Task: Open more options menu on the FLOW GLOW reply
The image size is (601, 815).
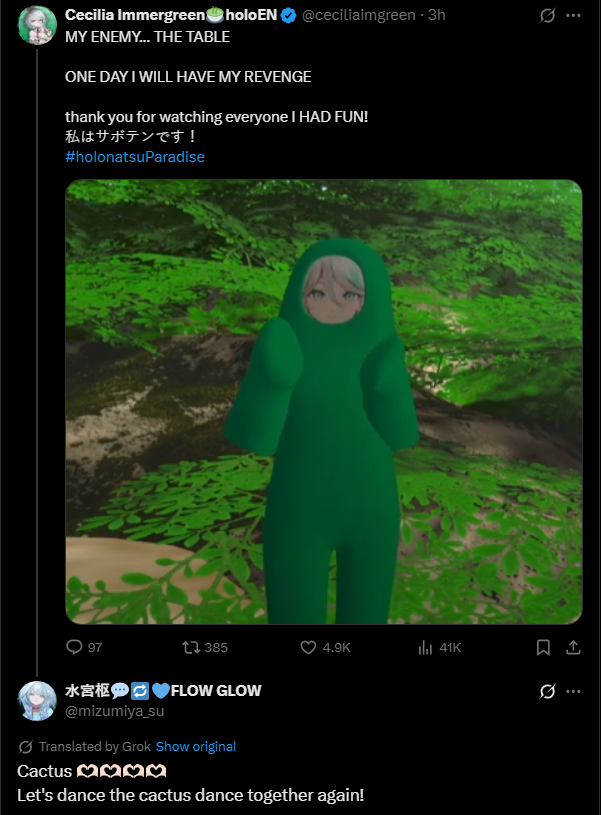Action: point(573,691)
